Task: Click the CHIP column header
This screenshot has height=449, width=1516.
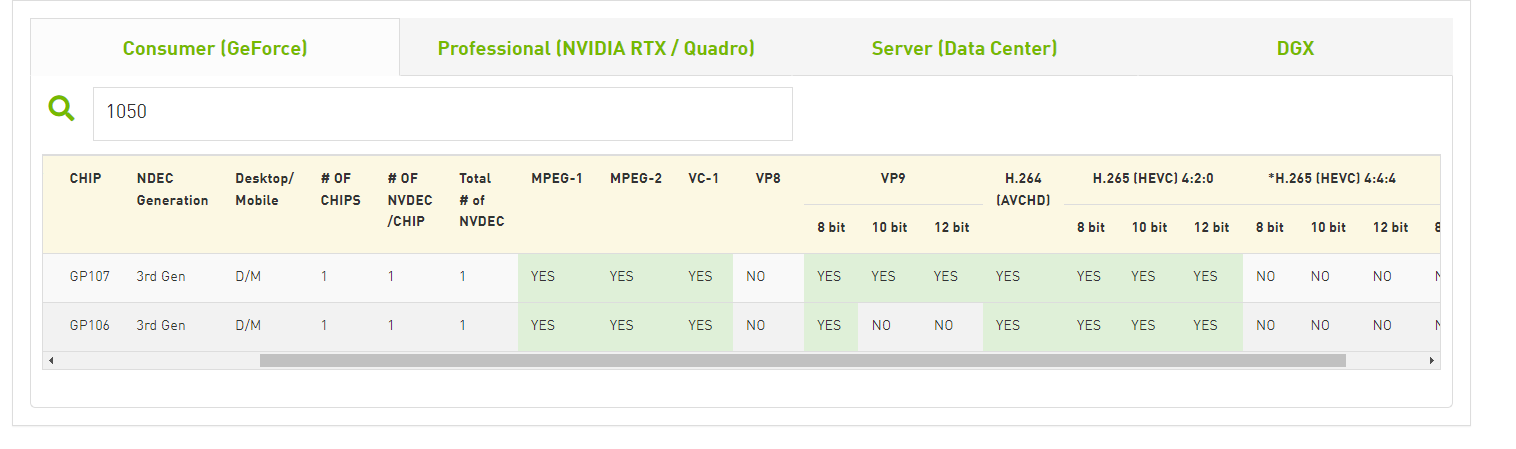Action: click(85, 179)
